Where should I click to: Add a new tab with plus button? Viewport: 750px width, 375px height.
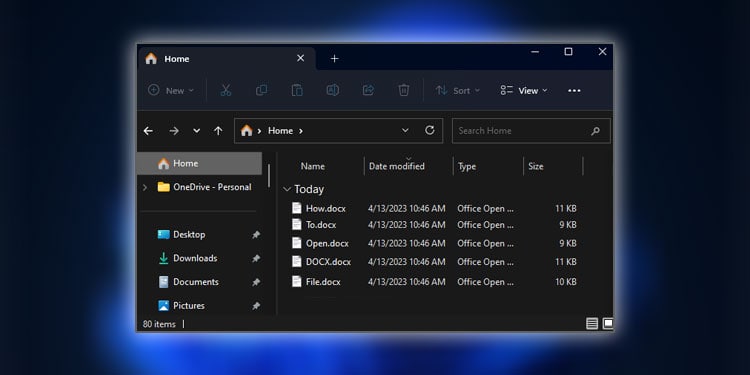click(x=335, y=58)
